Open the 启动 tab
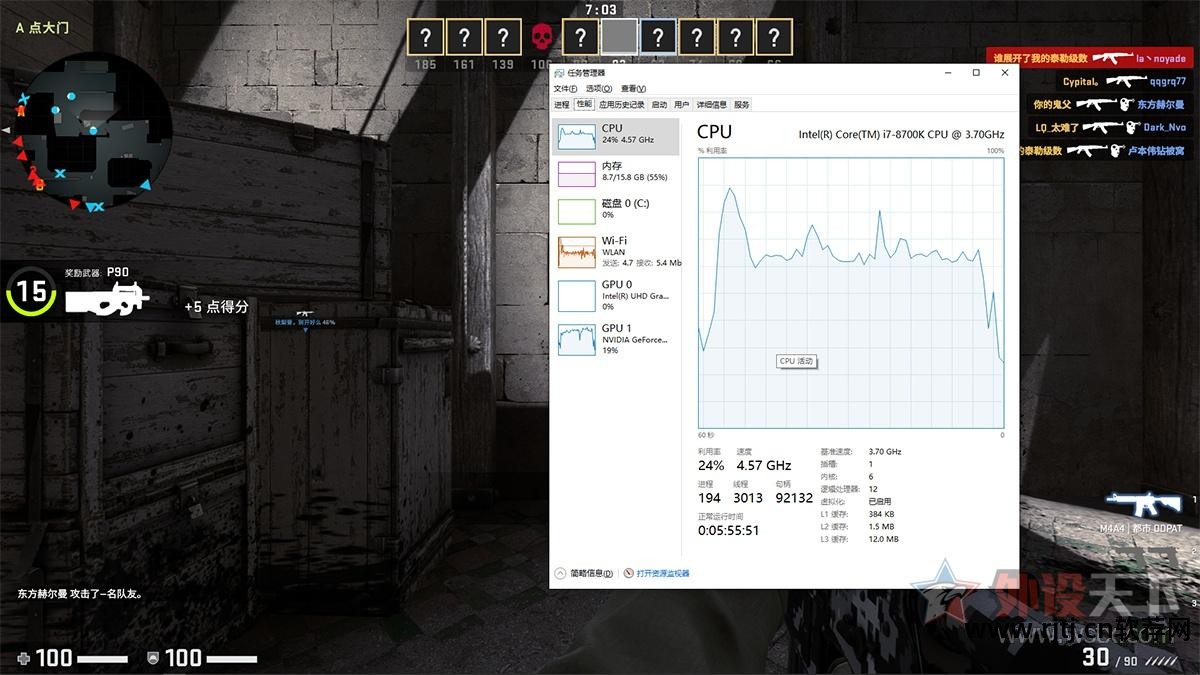1200x675 pixels. click(x=659, y=104)
